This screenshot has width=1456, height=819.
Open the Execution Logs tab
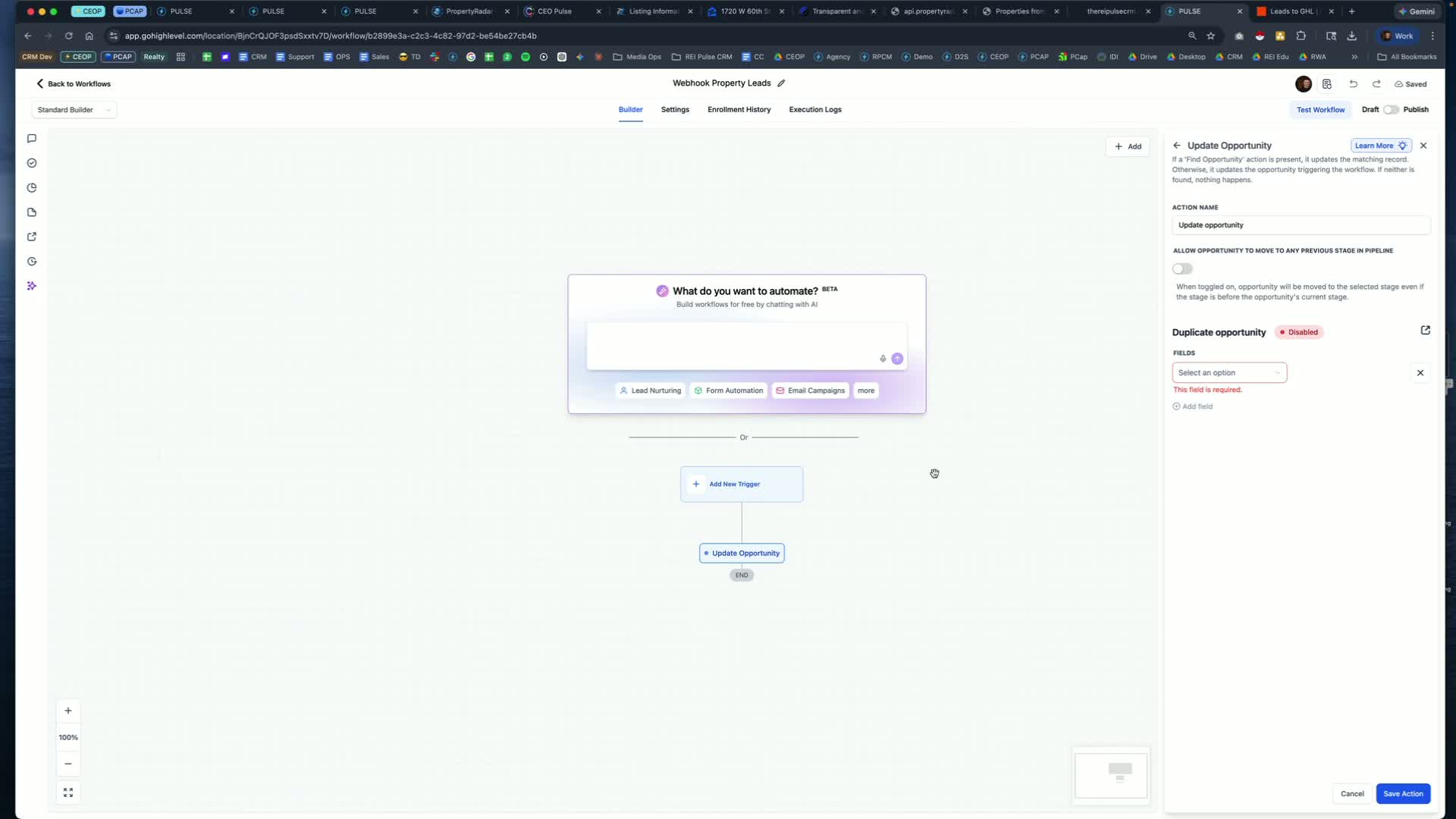pyautogui.click(x=815, y=110)
